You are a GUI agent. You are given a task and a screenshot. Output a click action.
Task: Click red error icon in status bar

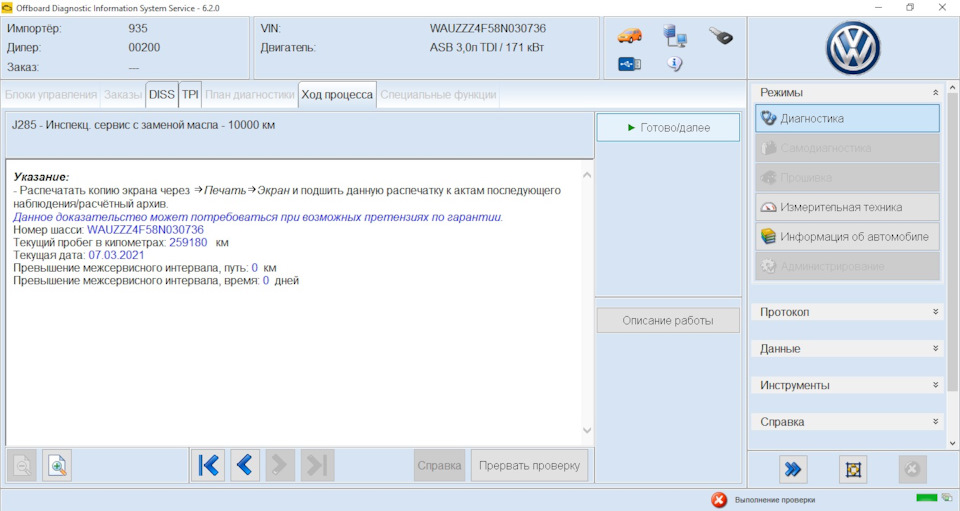(719, 500)
